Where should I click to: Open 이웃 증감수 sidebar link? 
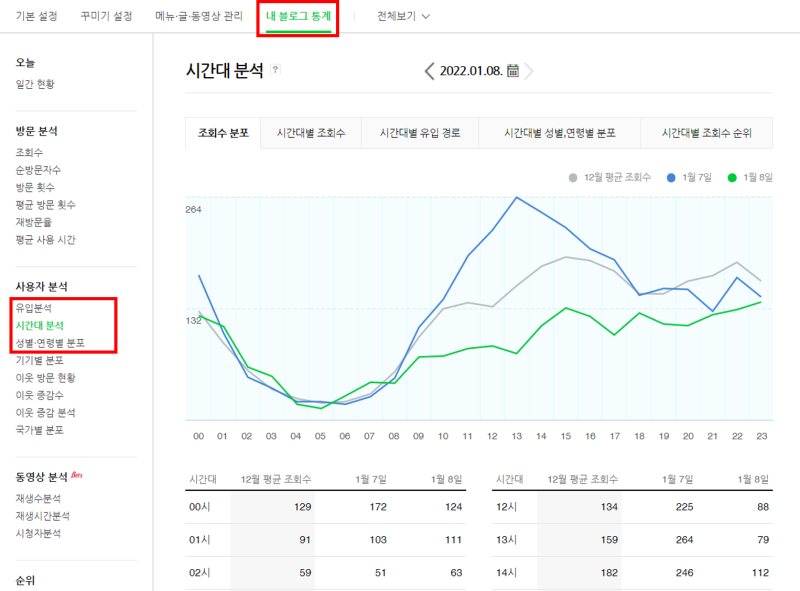click(39, 395)
